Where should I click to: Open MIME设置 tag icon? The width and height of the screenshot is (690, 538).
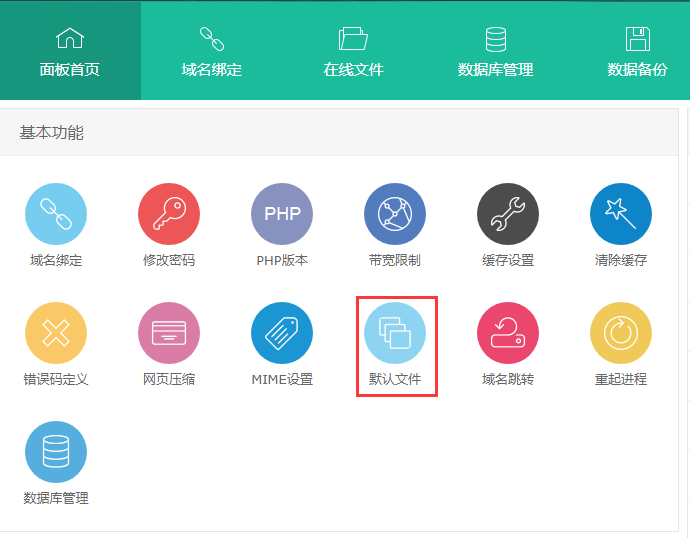point(282,333)
